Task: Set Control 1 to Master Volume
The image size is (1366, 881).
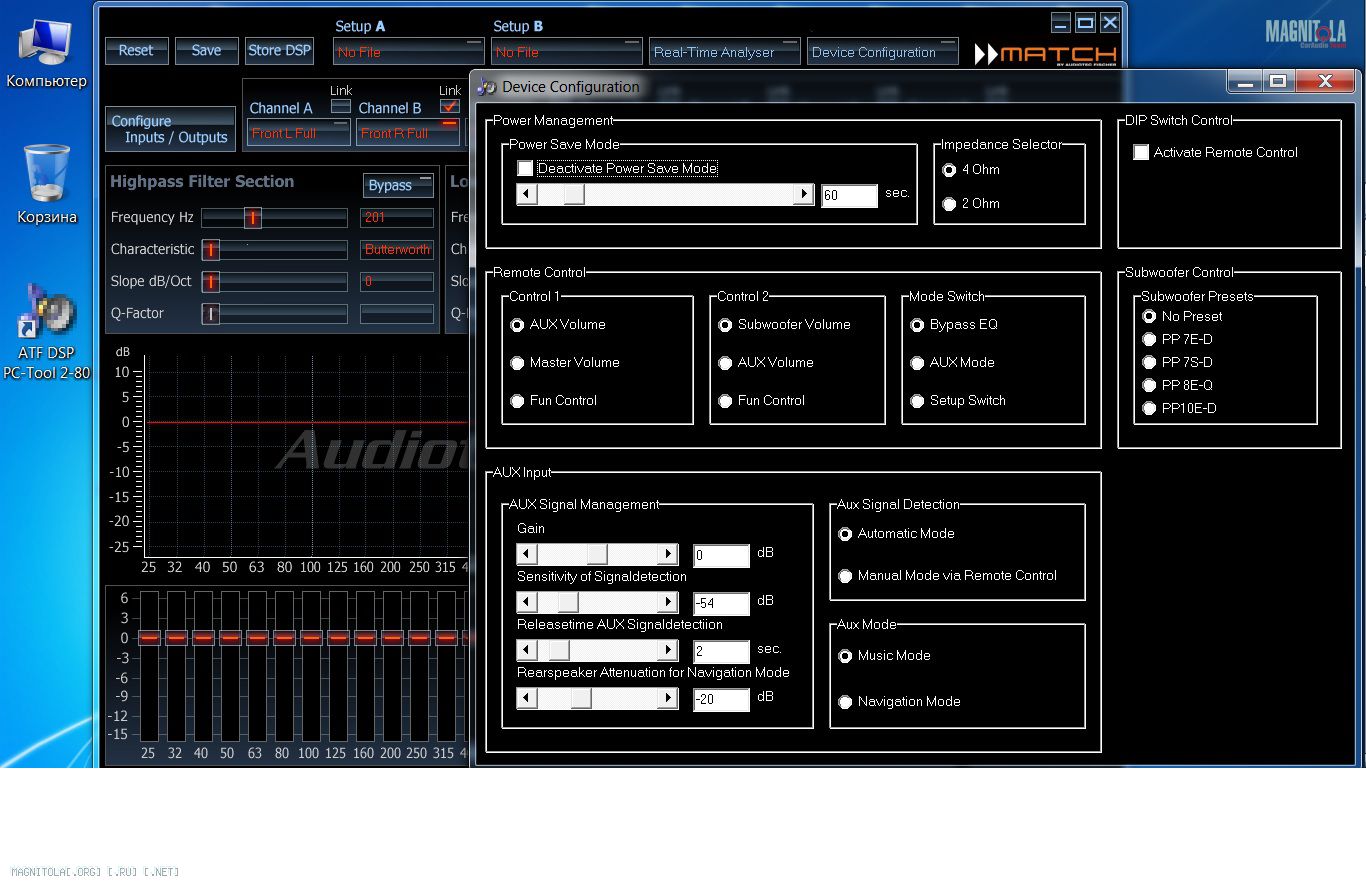Action: [517, 363]
